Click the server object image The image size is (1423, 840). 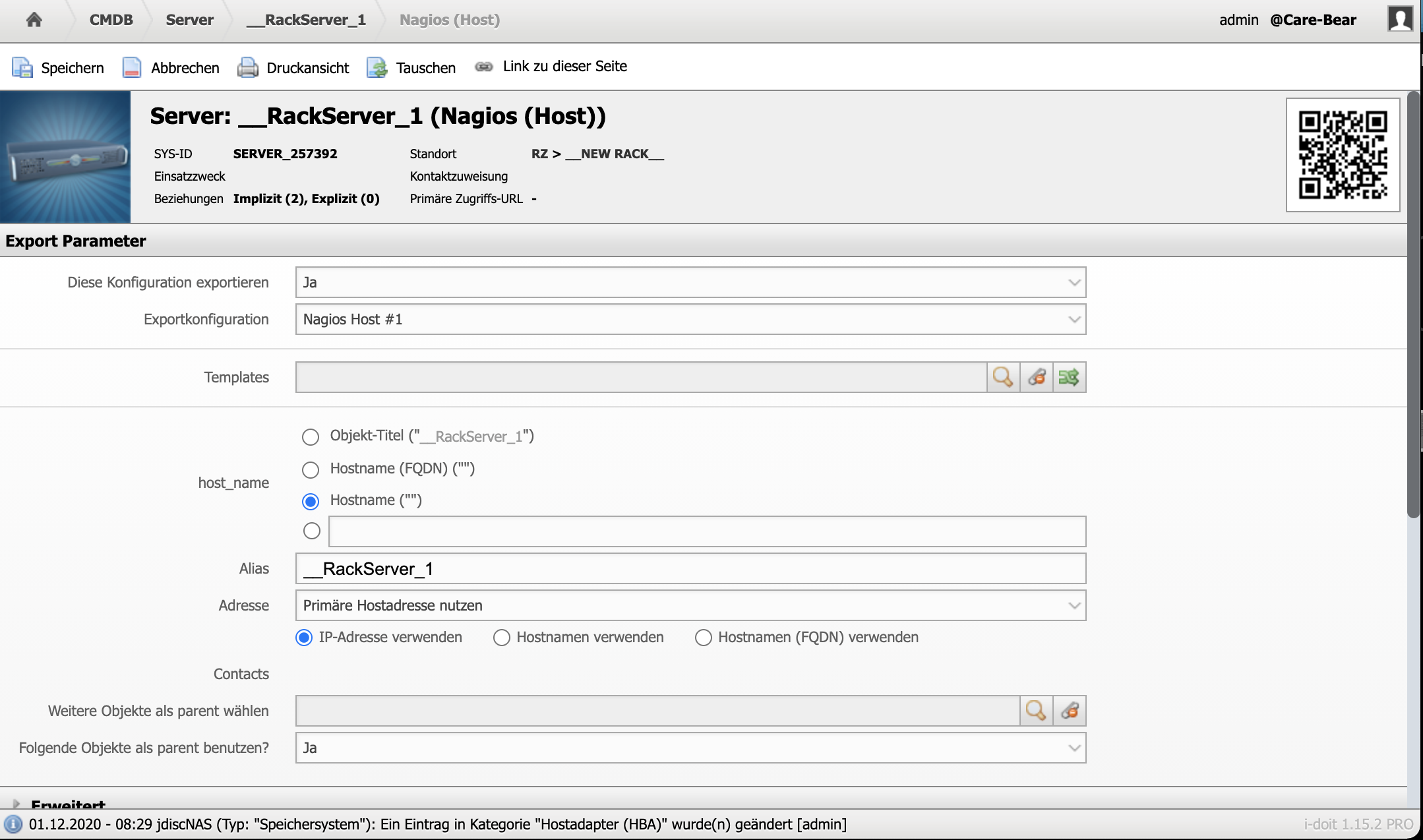coord(65,157)
